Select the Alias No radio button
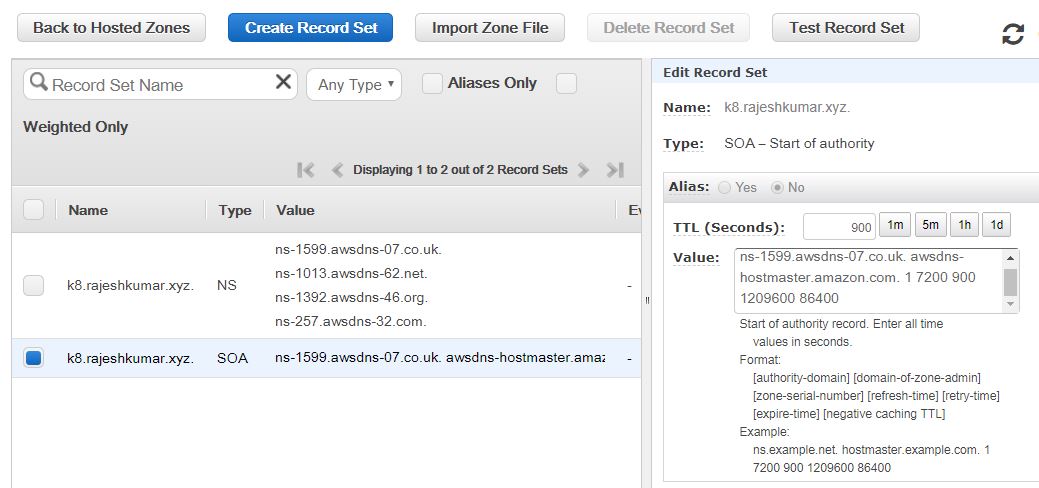 coord(777,188)
